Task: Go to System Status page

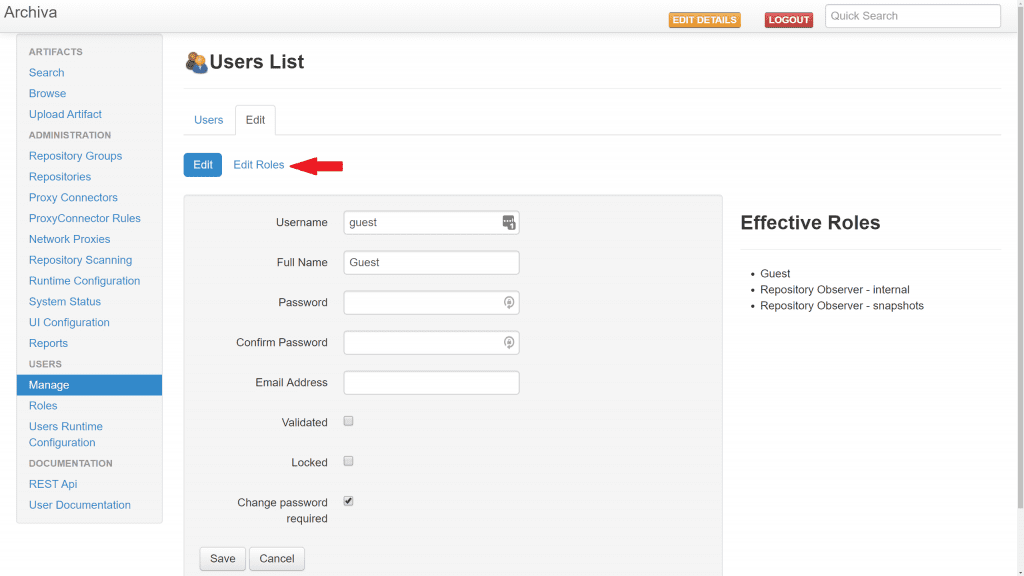Action: 65,302
